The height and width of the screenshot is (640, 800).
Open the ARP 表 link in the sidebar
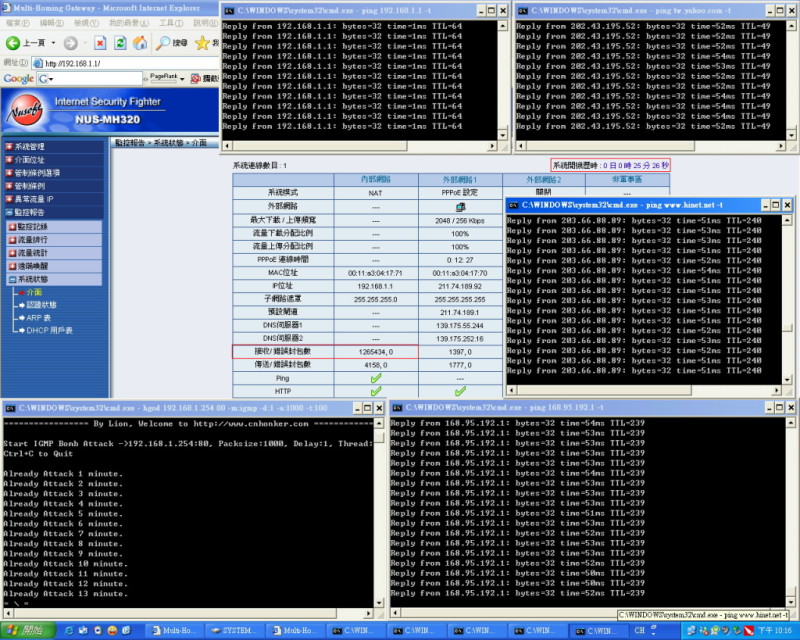tap(39, 318)
